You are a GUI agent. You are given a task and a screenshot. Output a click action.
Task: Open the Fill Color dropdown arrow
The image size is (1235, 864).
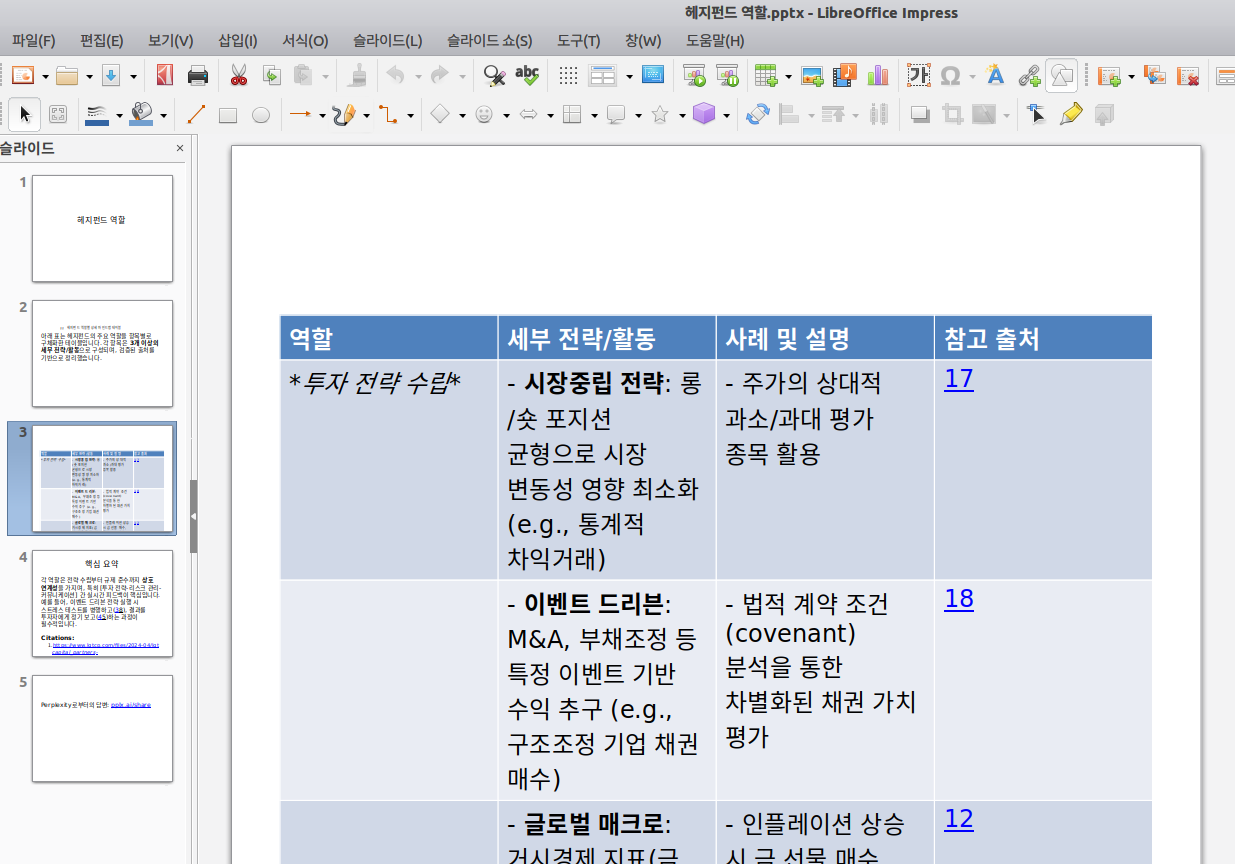(x=163, y=116)
